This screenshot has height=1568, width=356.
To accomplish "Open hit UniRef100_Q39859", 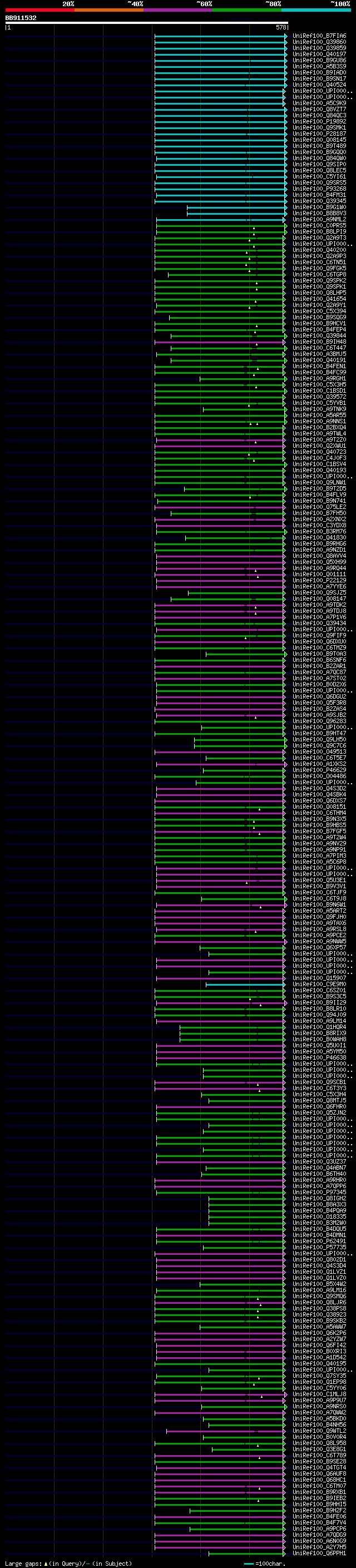I will point(319,48).
